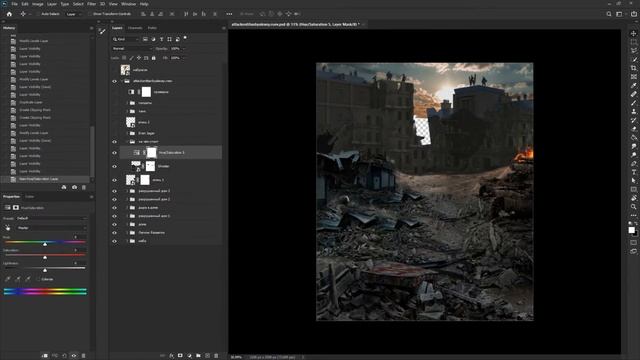Select the Type tool in the toolbar

pyautogui.click(x=633, y=172)
